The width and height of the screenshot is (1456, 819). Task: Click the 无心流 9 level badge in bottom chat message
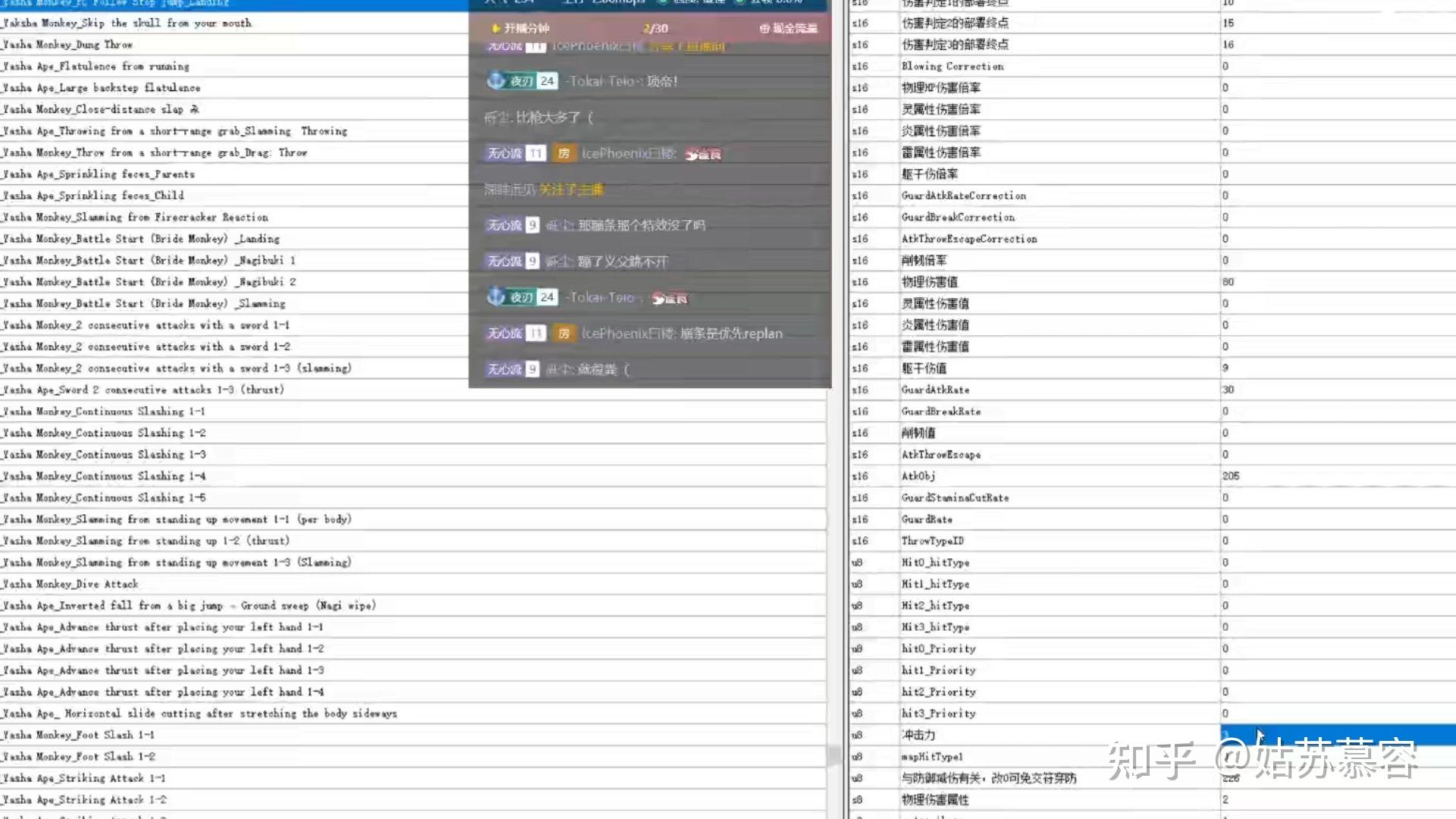coord(513,369)
